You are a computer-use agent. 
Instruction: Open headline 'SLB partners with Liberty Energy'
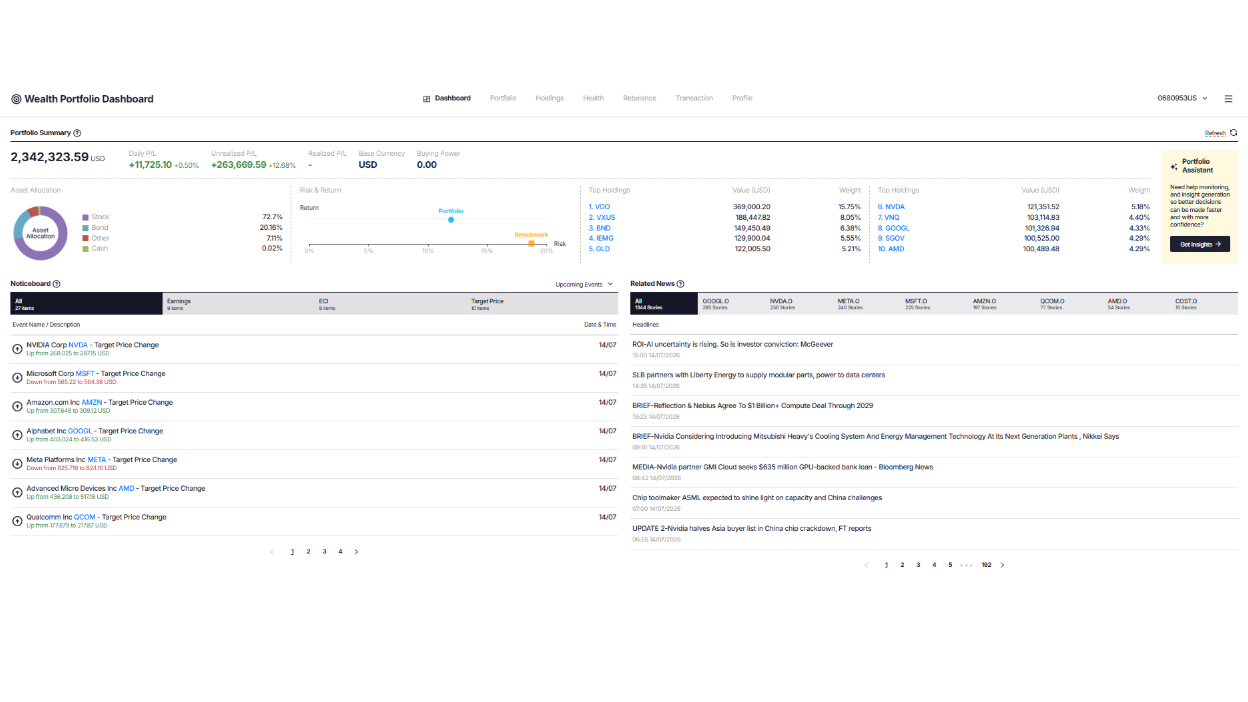click(758, 375)
